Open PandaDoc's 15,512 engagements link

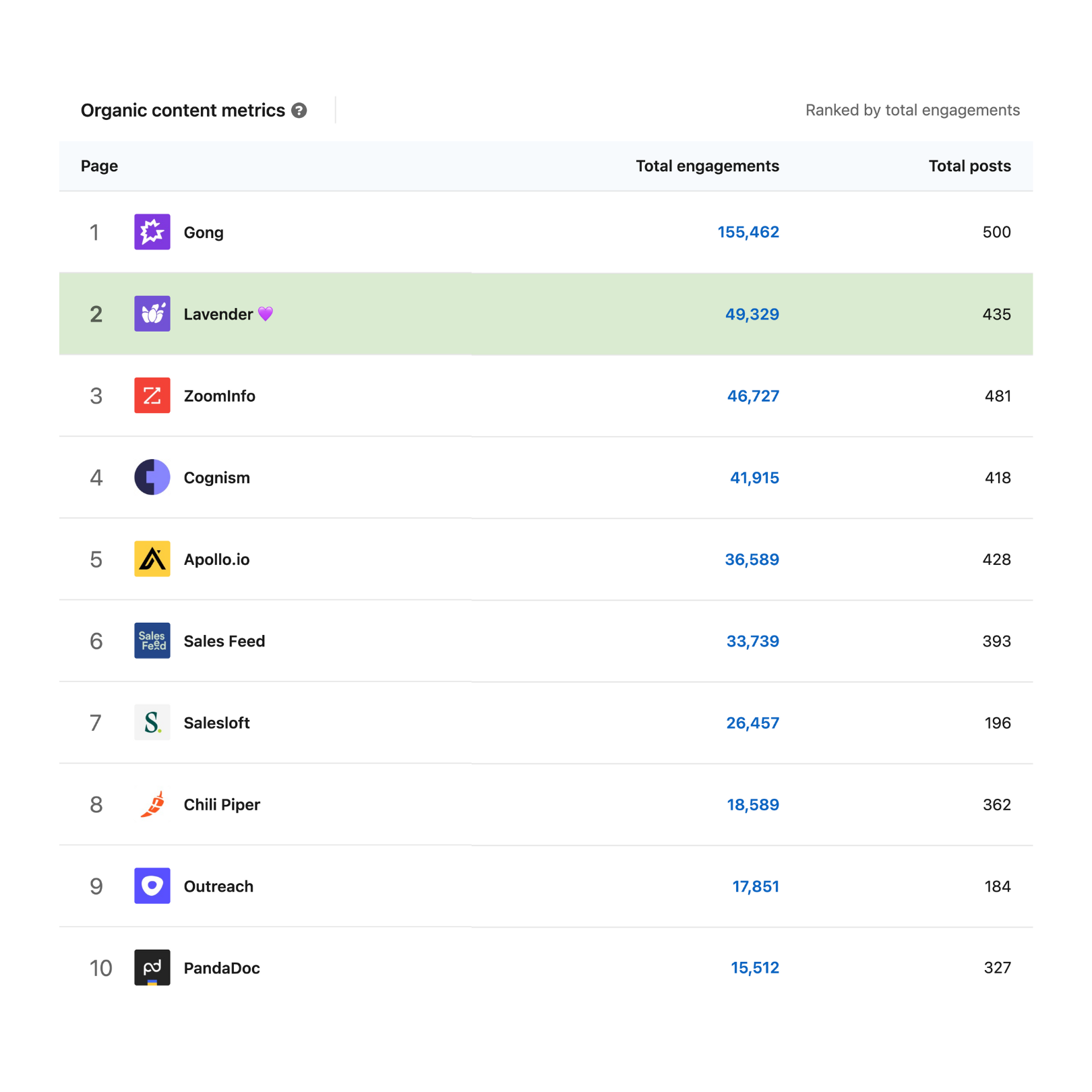(x=755, y=968)
